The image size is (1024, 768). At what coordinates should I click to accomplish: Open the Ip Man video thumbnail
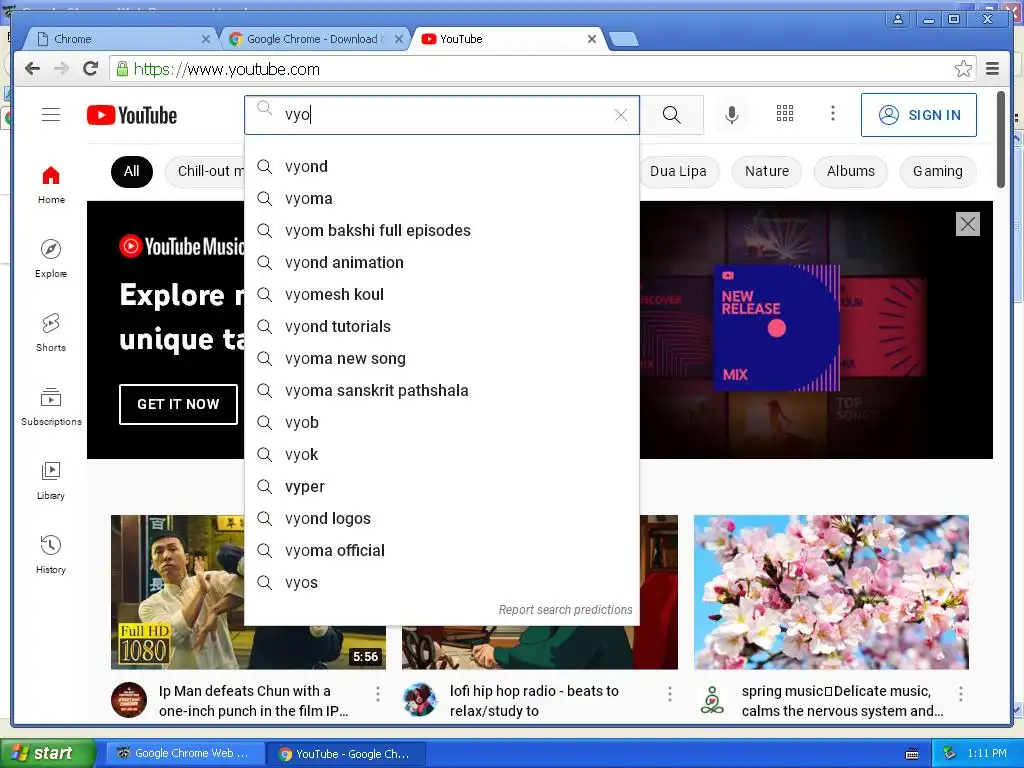[x=178, y=592]
